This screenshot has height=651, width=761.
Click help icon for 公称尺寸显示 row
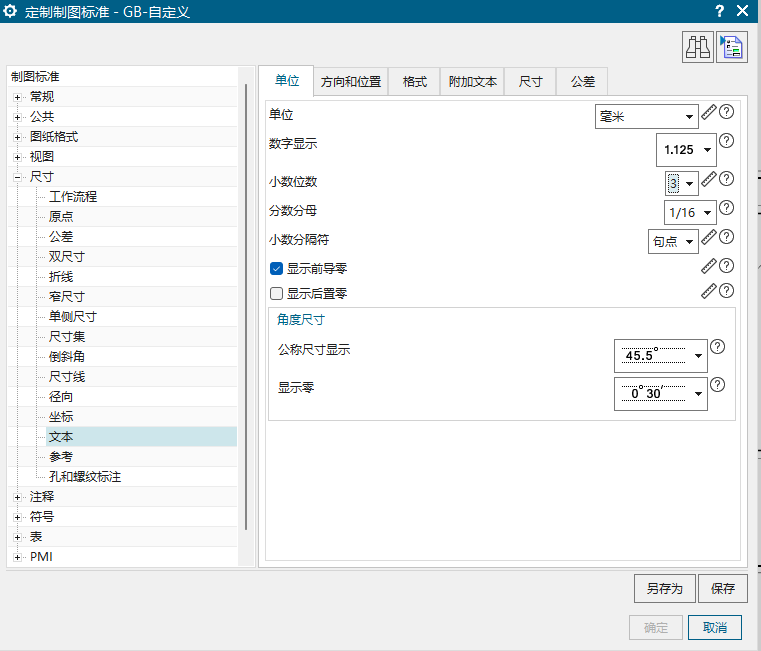click(717, 347)
